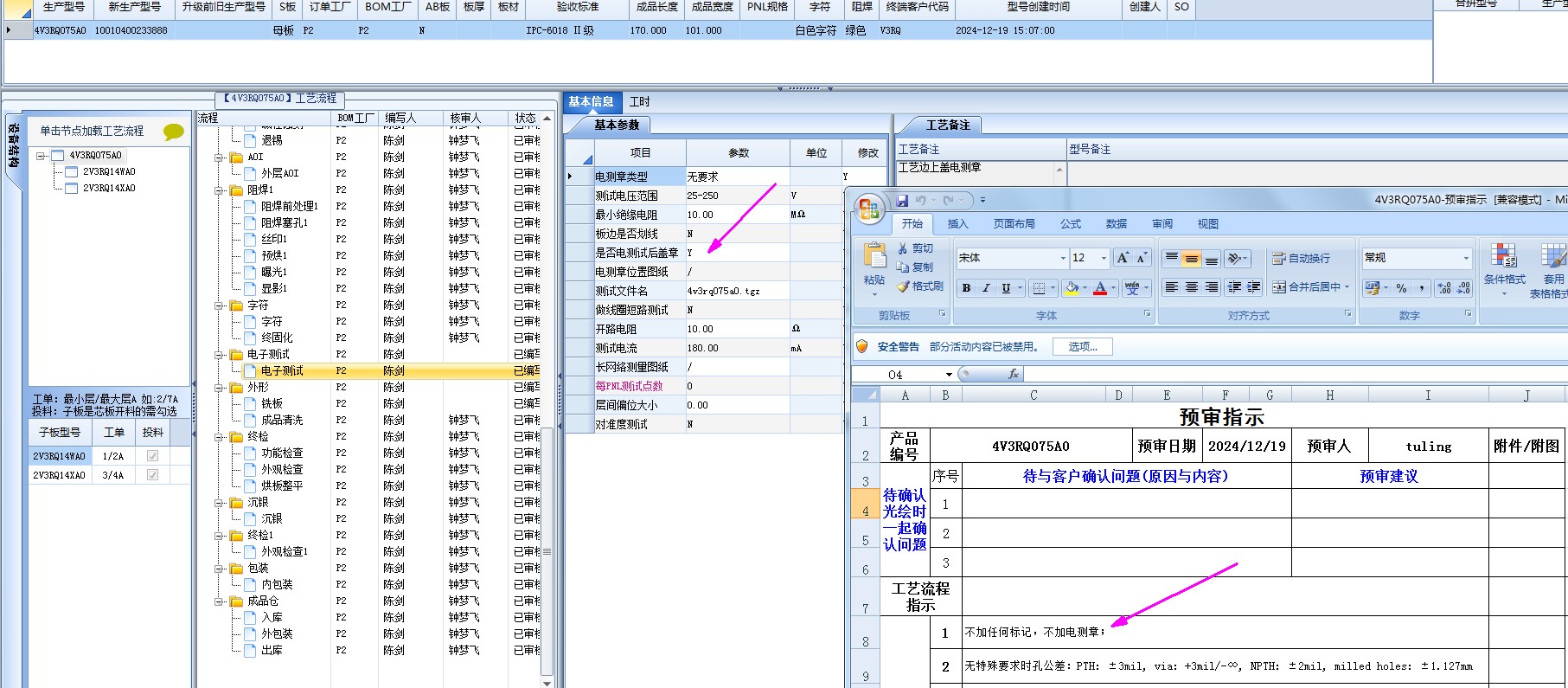Open the Excel Office button menu
The height and width of the screenshot is (688, 1568).
tap(869, 209)
